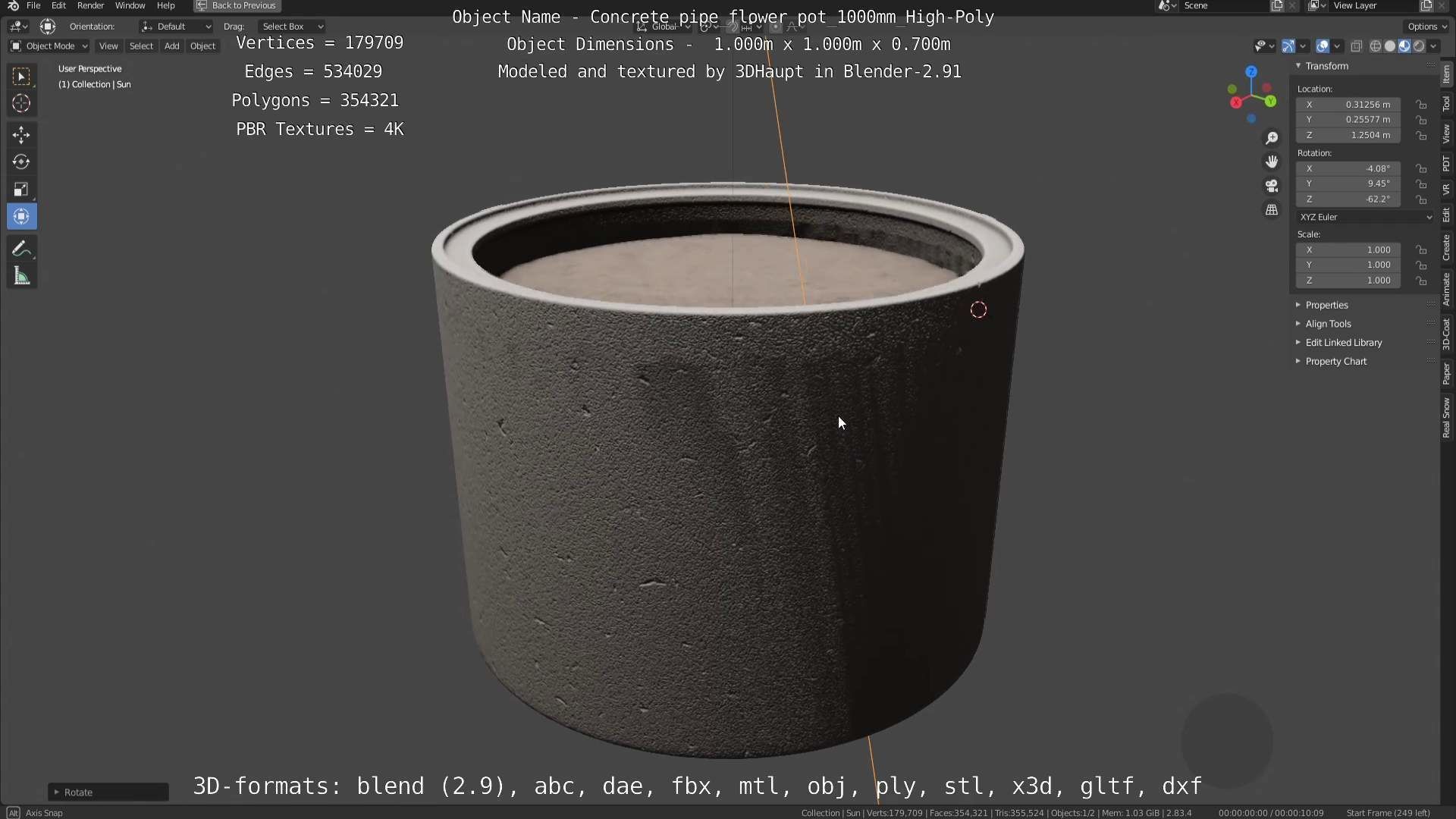Open the viewport shading options arrow
The height and width of the screenshot is (819, 1456).
(1433, 46)
